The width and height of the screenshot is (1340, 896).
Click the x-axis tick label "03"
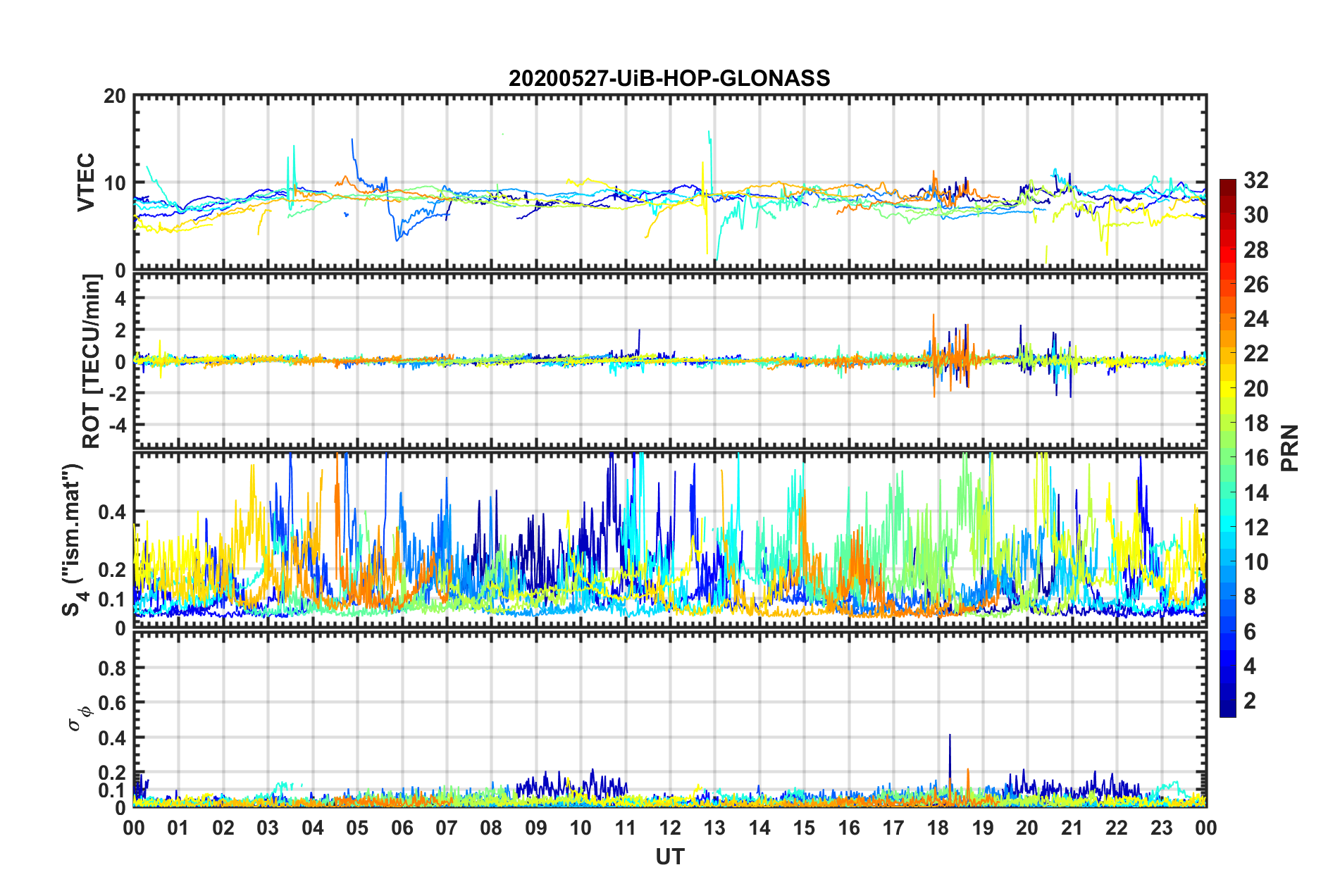[268, 828]
